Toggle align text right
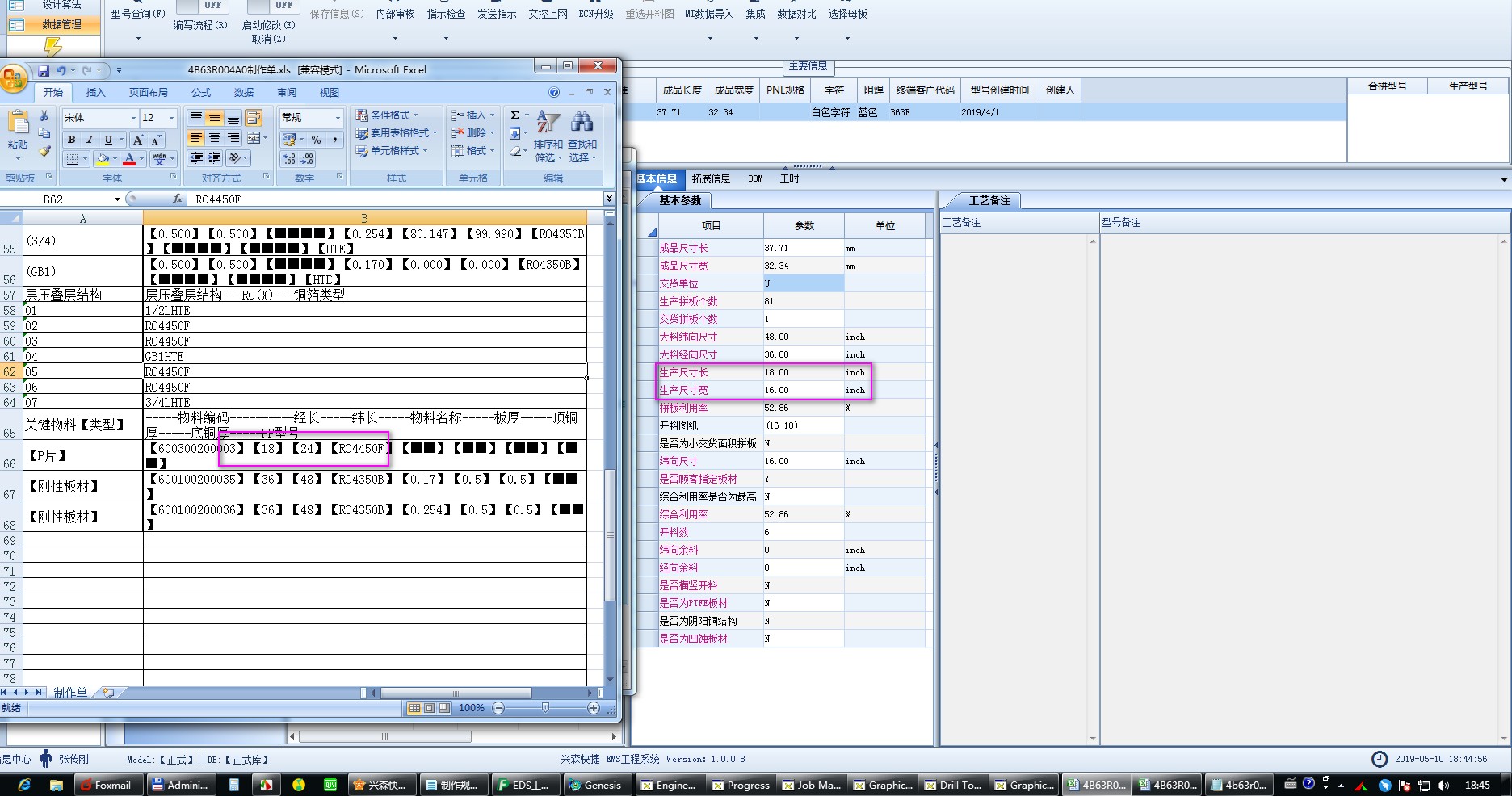Viewport: 1512px width, 796px height. pyautogui.click(x=233, y=138)
